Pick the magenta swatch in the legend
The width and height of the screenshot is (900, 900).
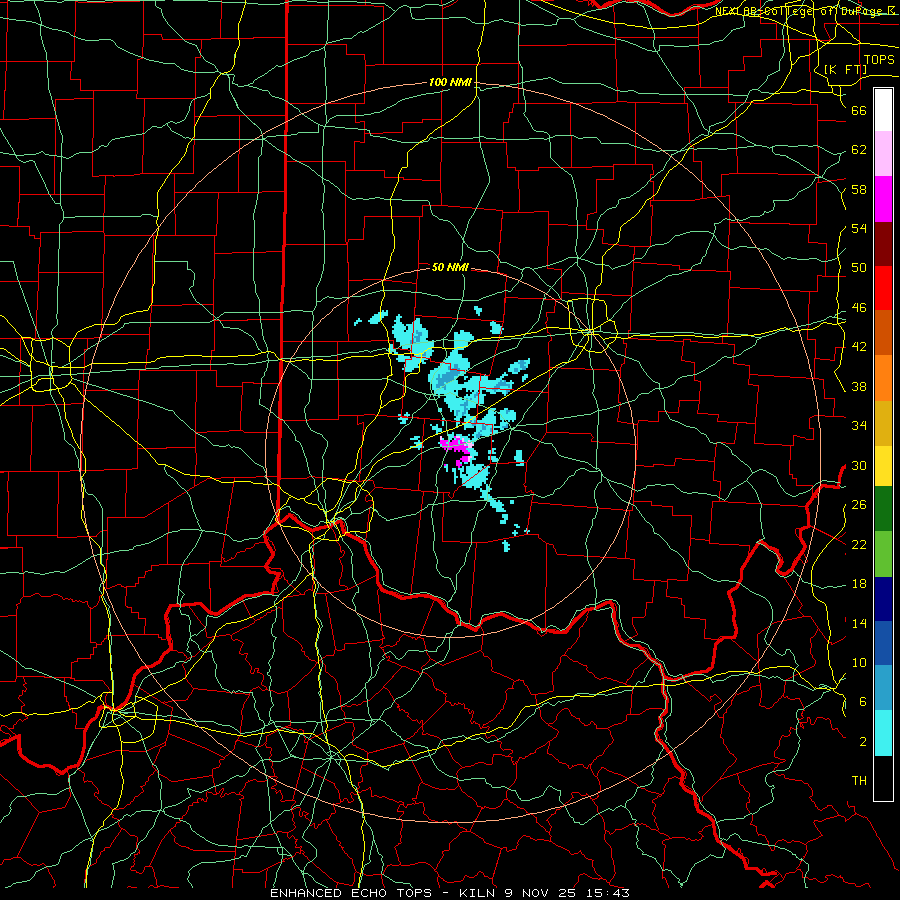click(883, 199)
